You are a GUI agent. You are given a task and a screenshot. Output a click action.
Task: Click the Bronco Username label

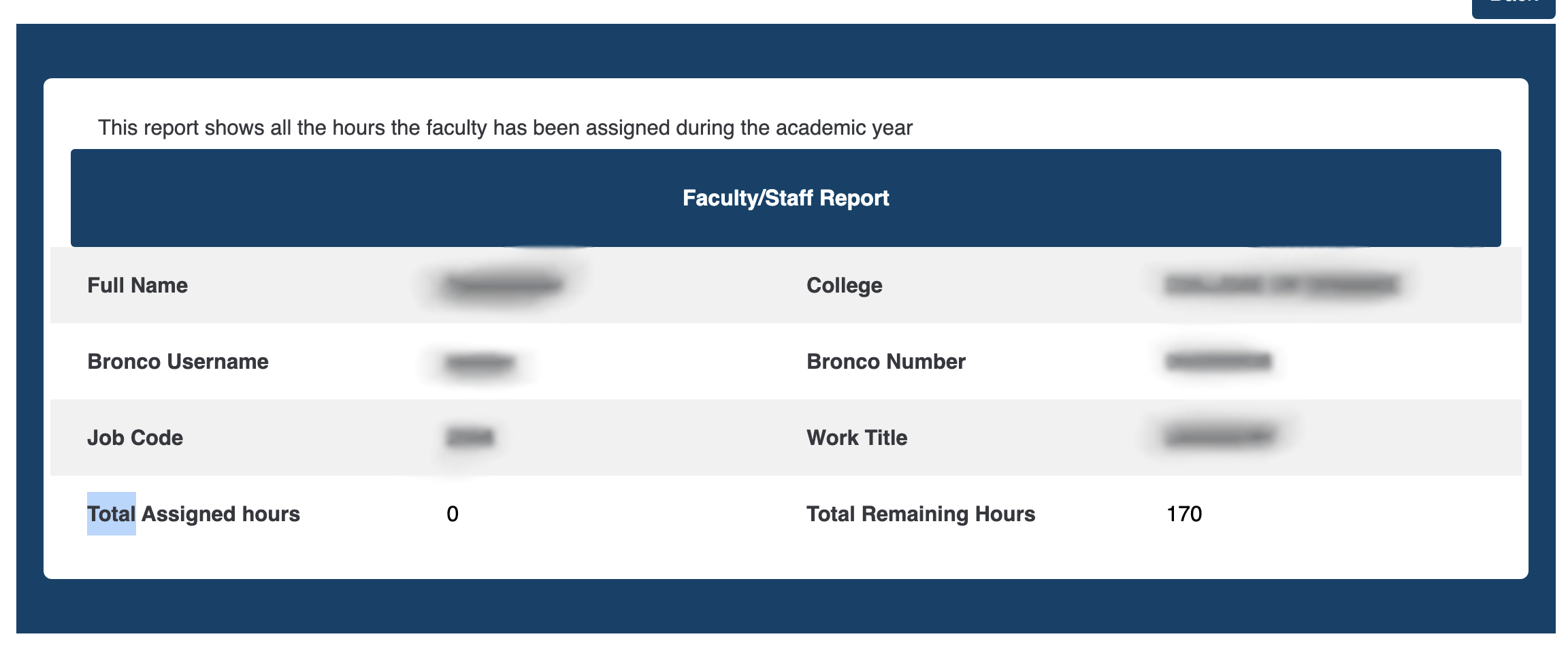coord(177,361)
